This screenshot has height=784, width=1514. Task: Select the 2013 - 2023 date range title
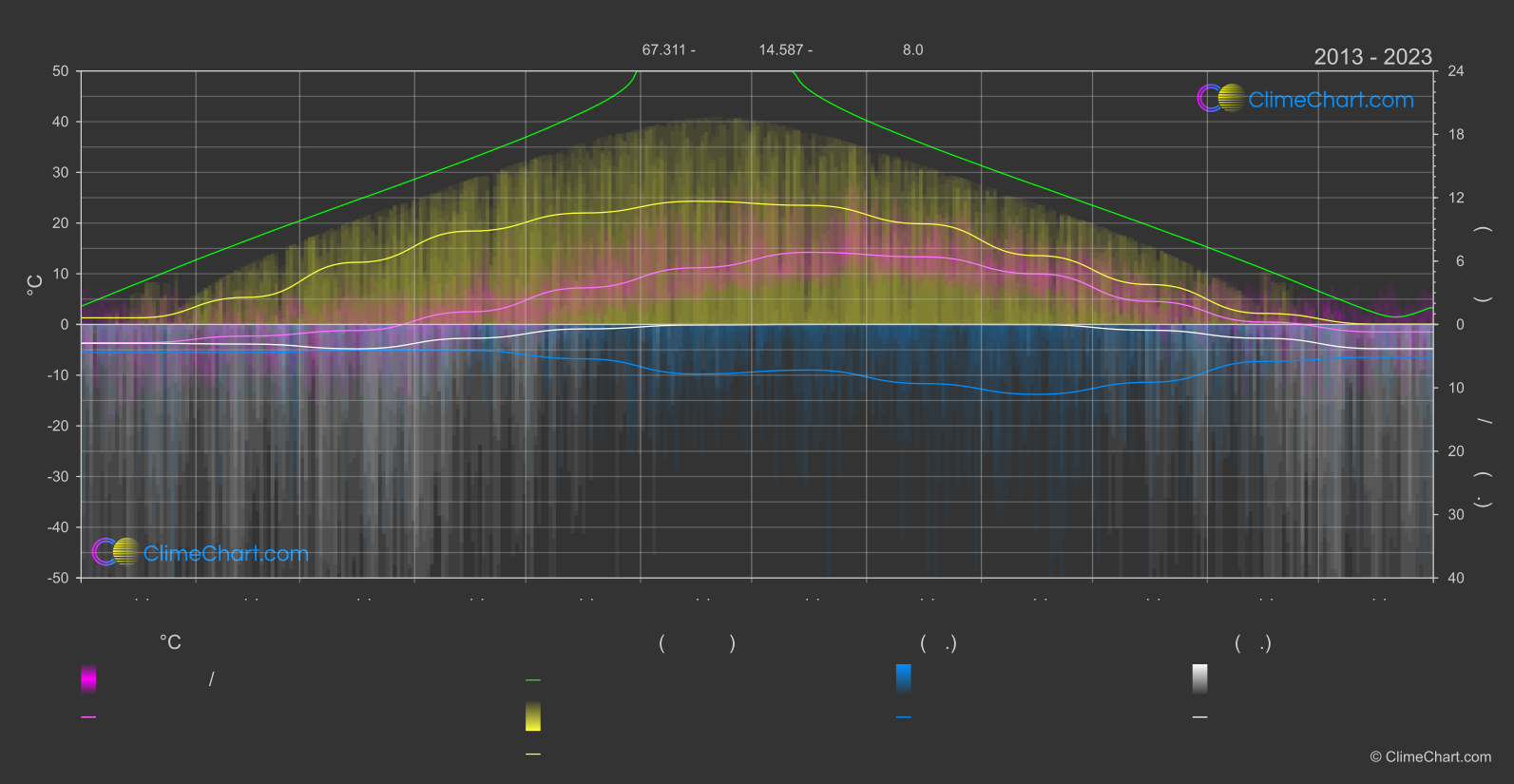[1372, 57]
